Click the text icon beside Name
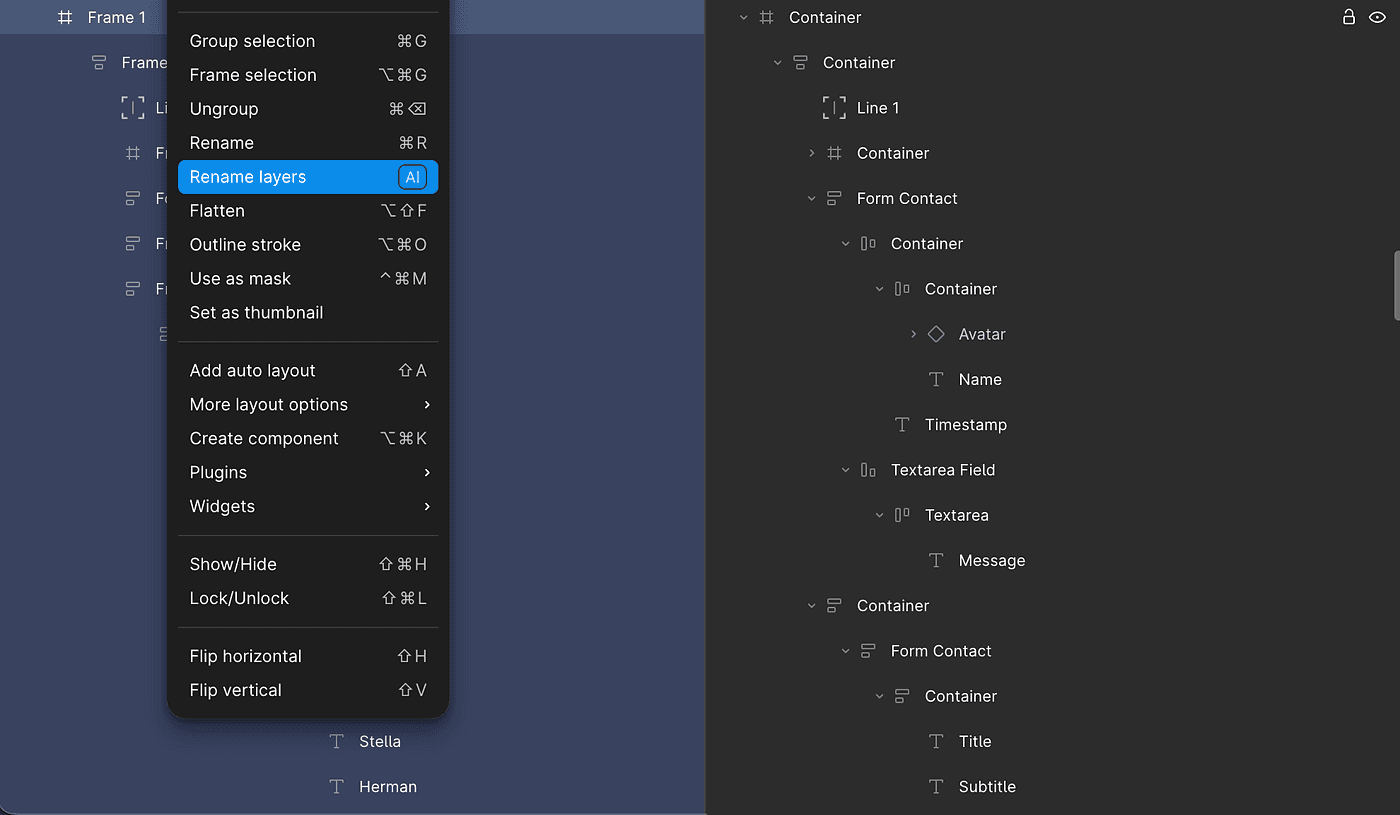Image resolution: width=1400 pixels, height=815 pixels. coord(936,379)
